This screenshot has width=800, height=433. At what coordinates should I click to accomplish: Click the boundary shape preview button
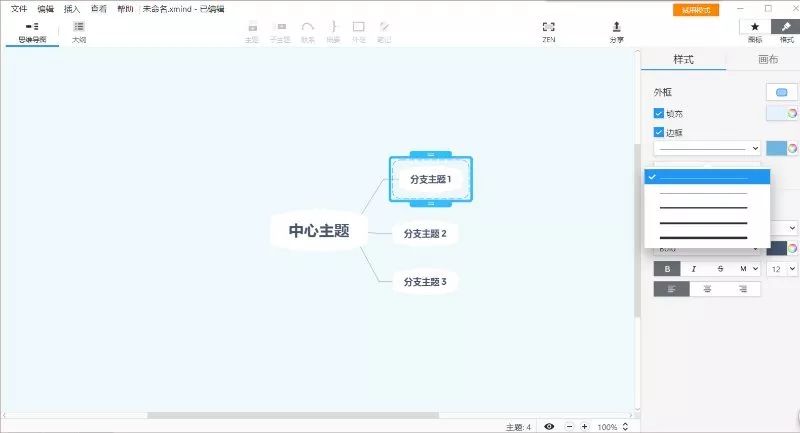pyautogui.click(x=781, y=92)
